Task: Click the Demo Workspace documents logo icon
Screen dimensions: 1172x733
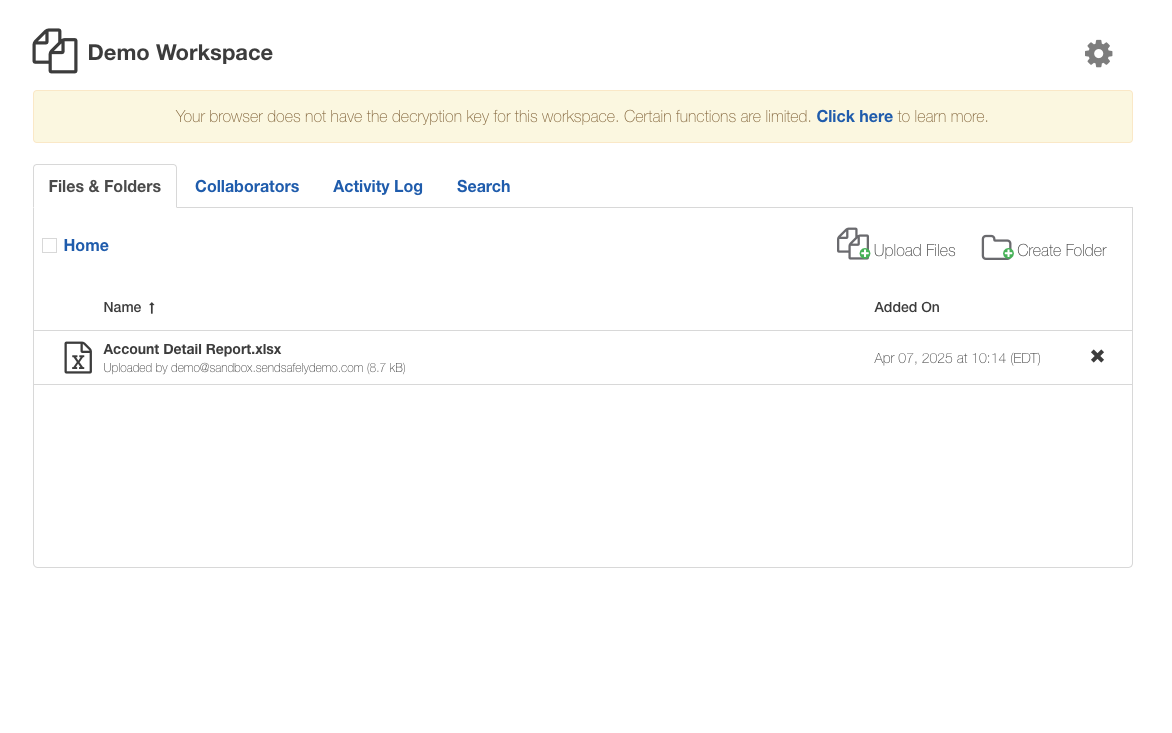Action: [55, 51]
